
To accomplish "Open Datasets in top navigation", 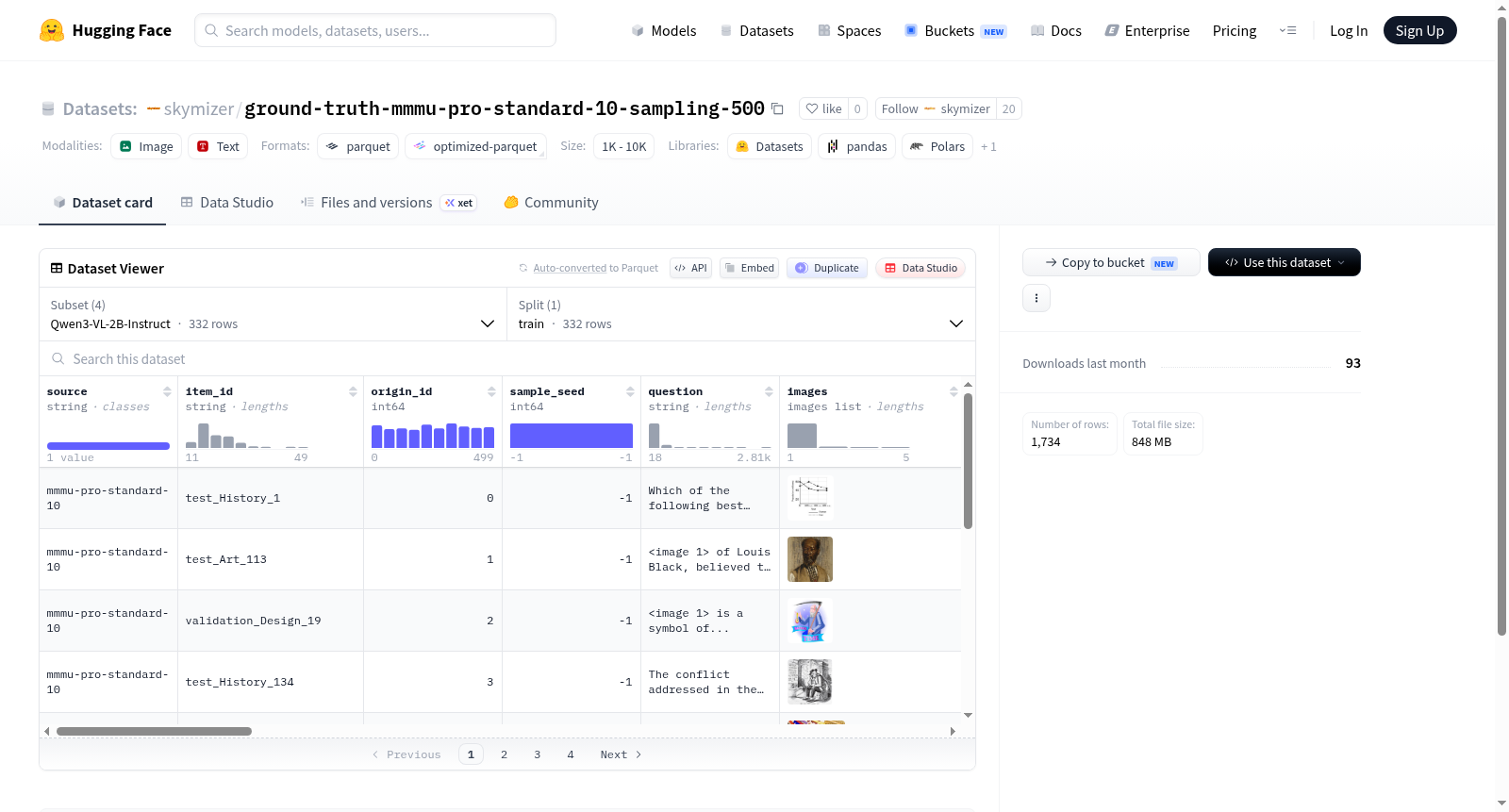I will [x=756, y=30].
